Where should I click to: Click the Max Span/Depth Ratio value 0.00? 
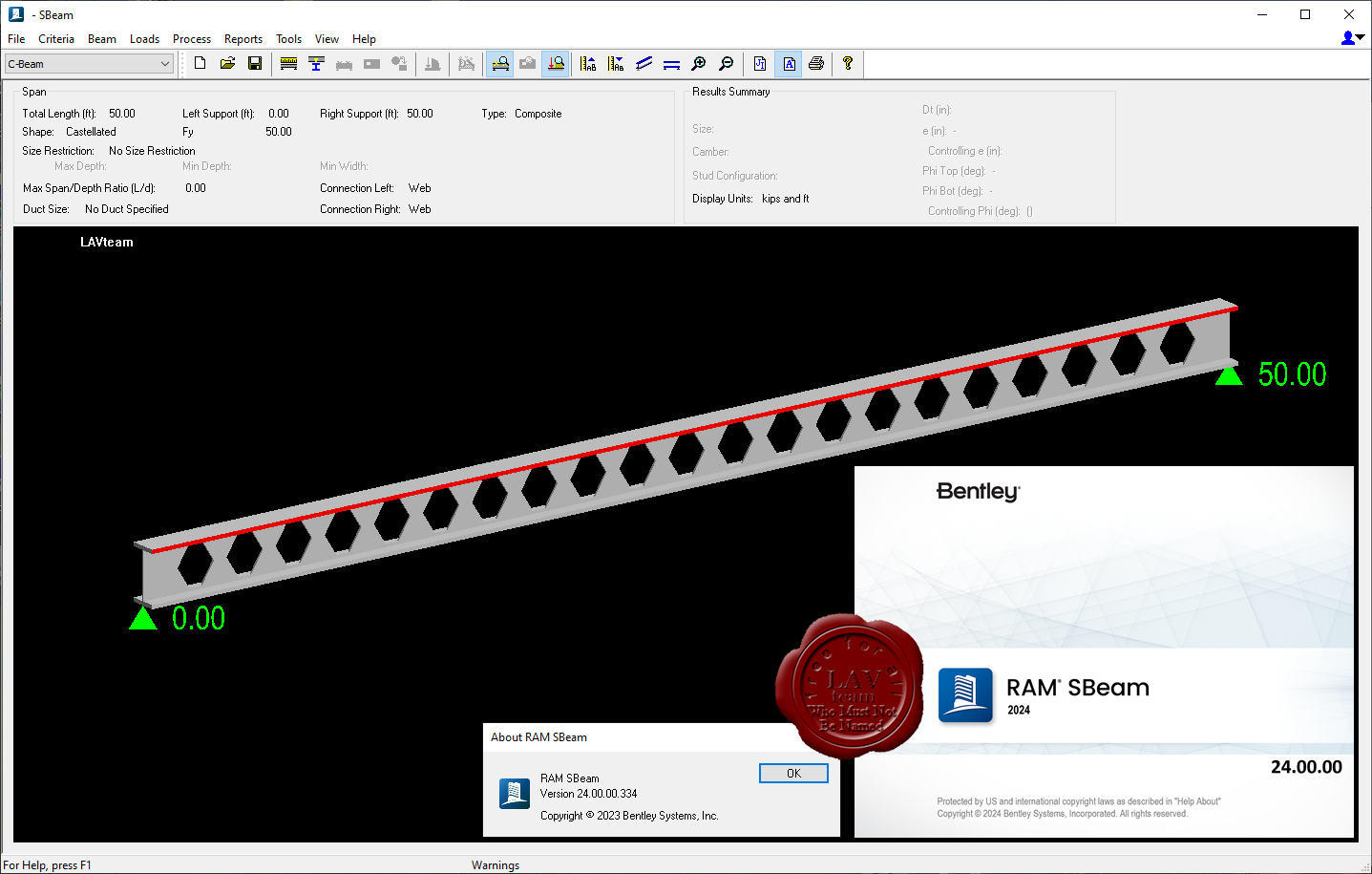click(196, 188)
